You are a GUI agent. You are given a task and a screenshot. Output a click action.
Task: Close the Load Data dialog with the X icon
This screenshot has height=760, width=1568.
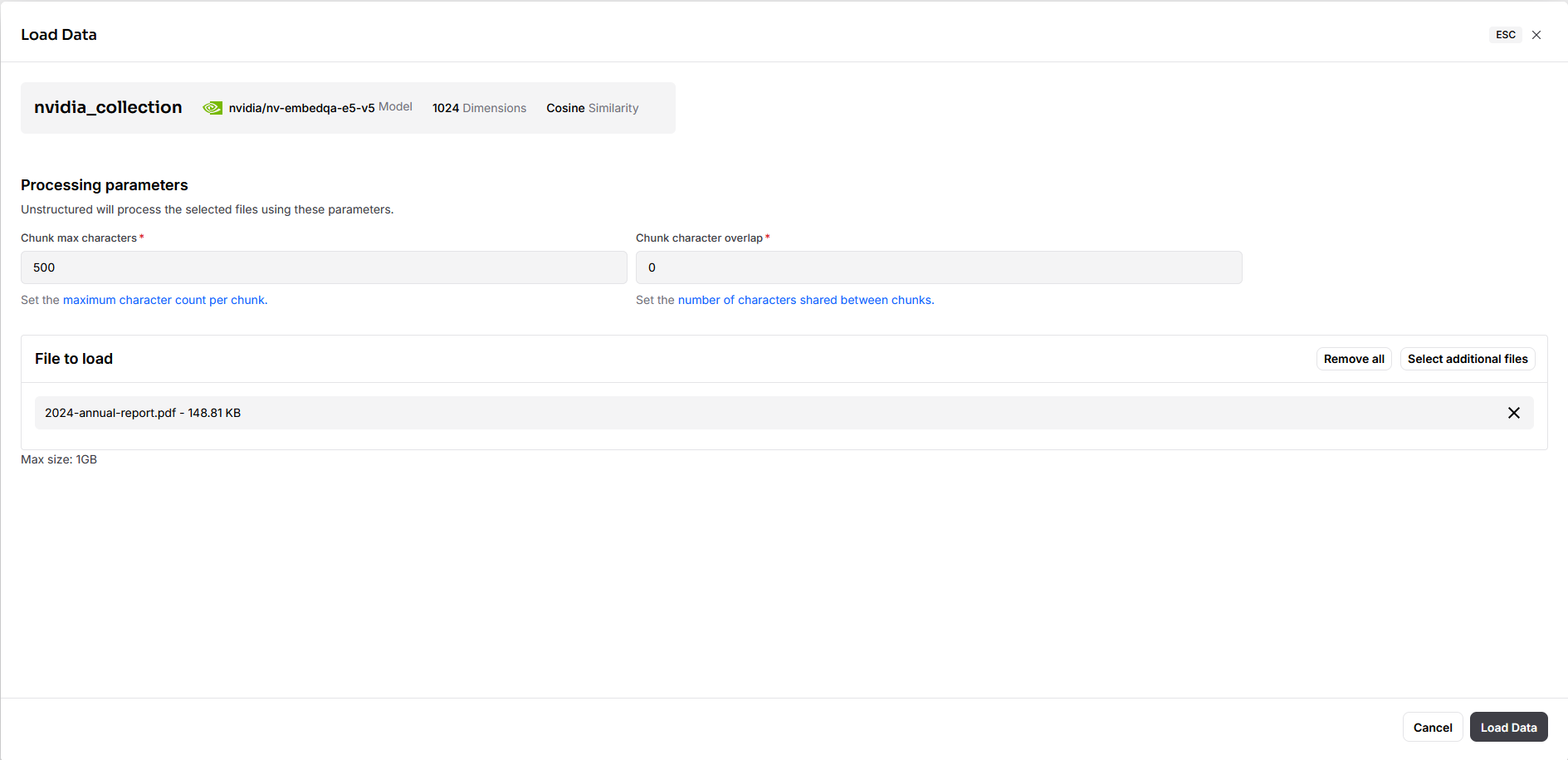click(x=1536, y=35)
